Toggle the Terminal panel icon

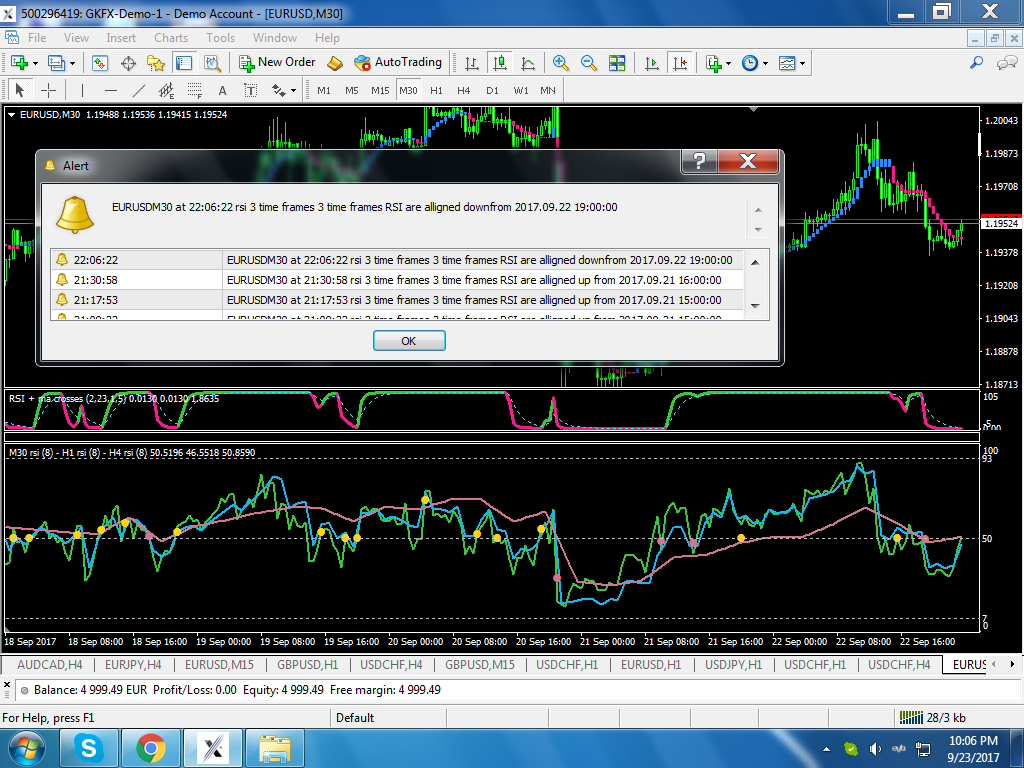click(x=184, y=63)
